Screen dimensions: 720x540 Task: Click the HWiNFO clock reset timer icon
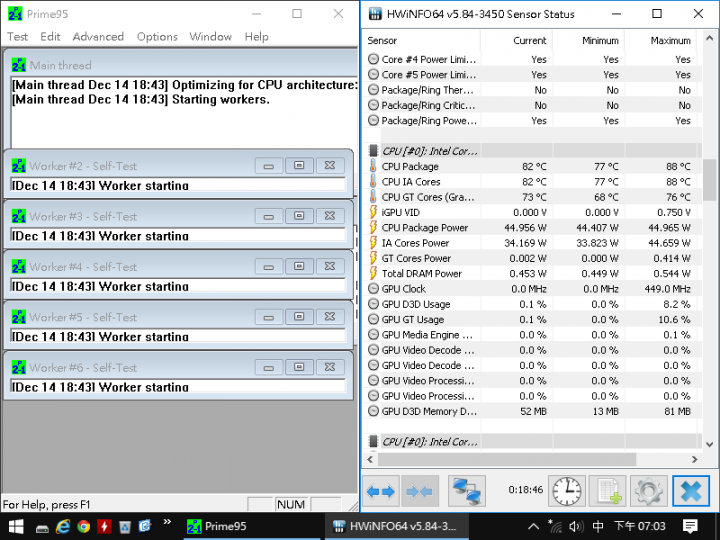point(567,491)
